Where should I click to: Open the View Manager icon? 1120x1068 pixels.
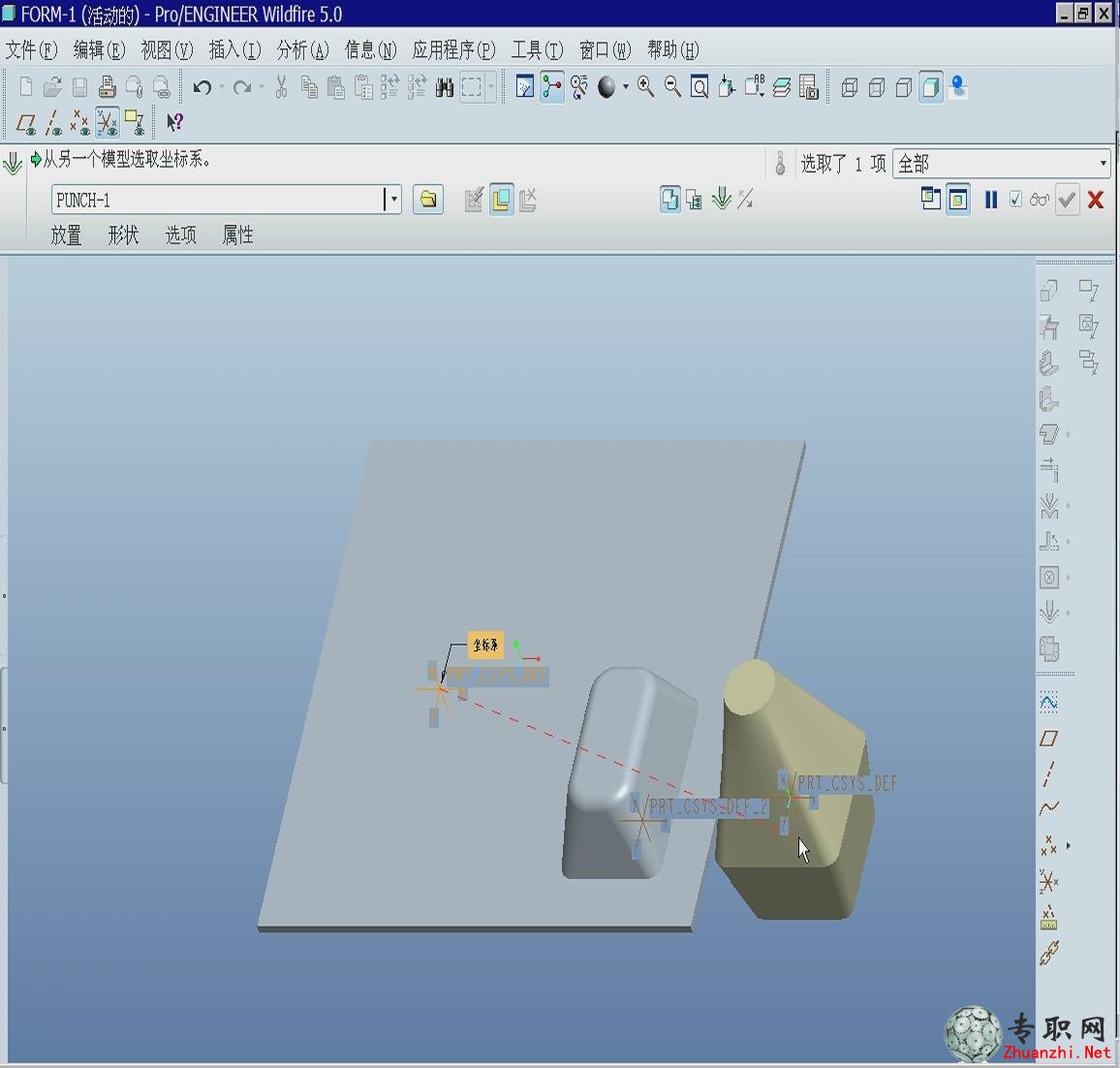tap(809, 87)
